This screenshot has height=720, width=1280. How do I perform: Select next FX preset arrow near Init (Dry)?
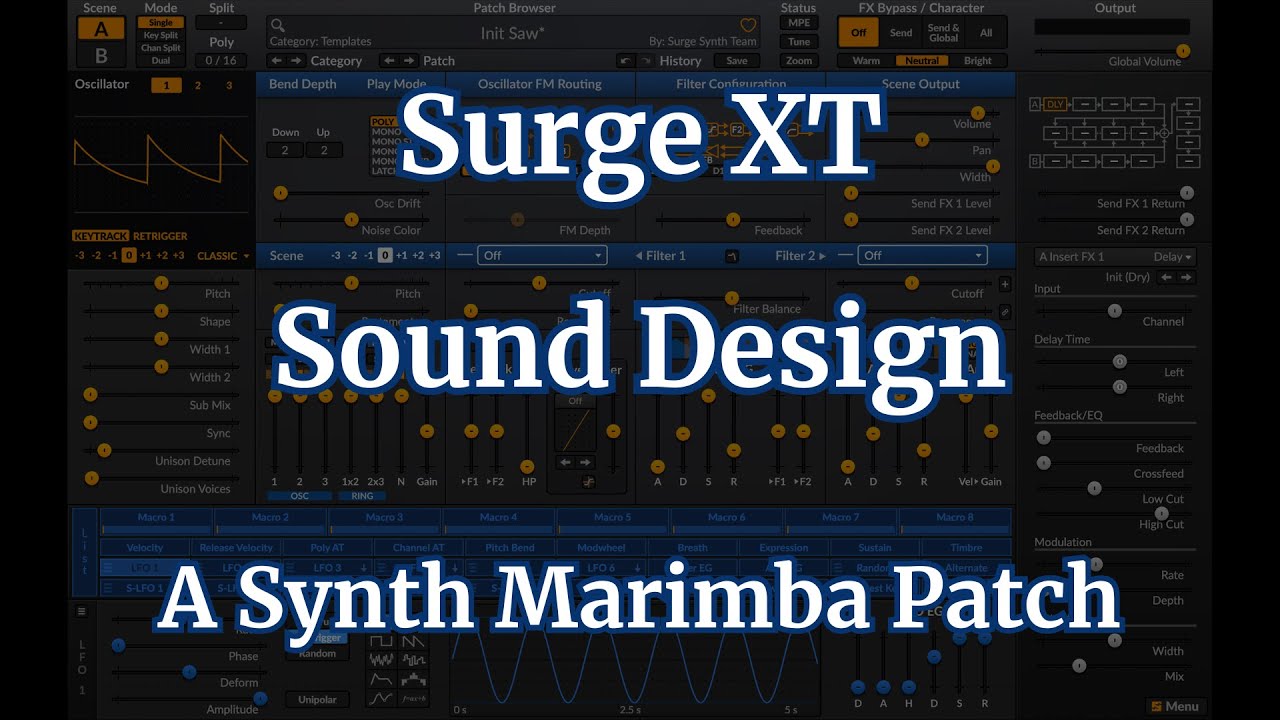(1186, 277)
